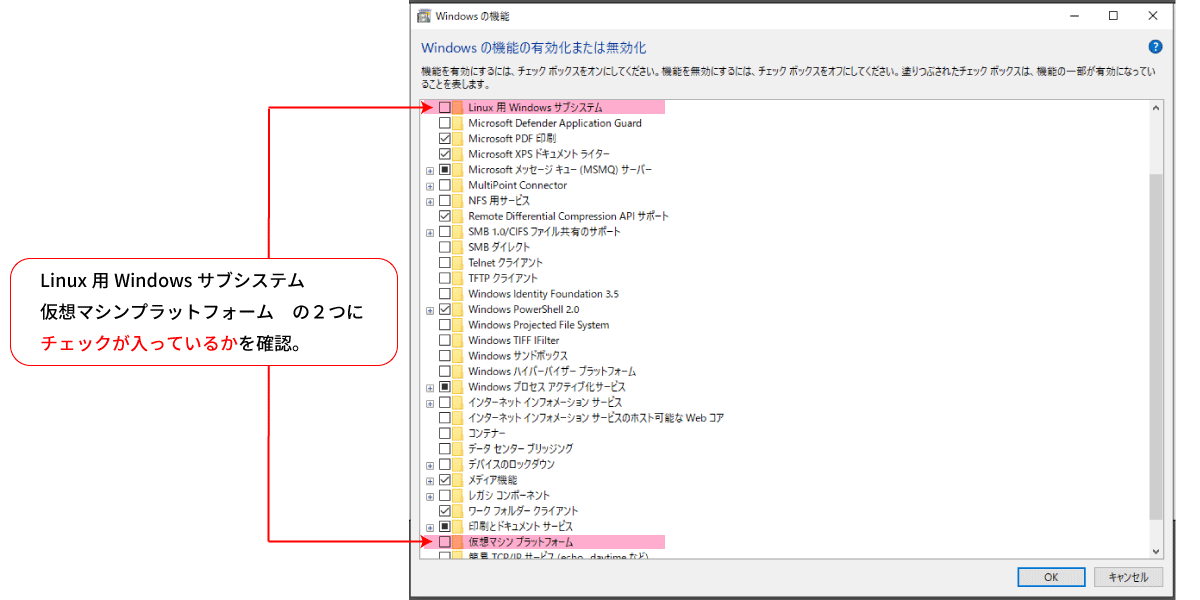Toggle Microsoft XPS ドキュメント ライター checkbox
This screenshot has width=1200, height=600.
coord(445,154)
